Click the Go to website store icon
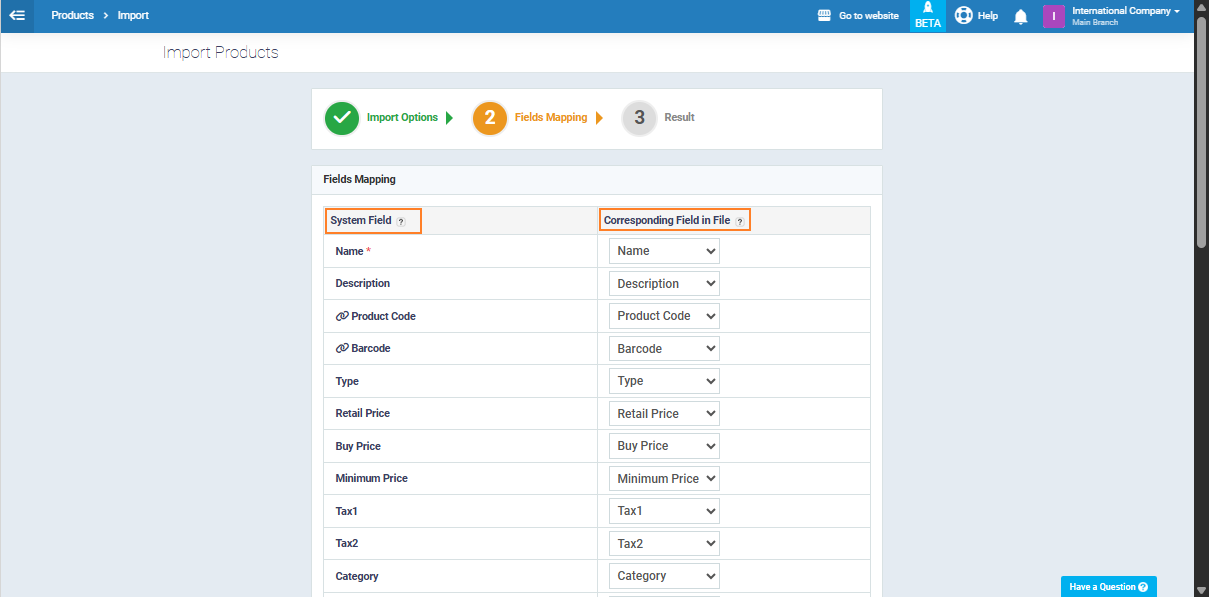The height and width of the screenshot is (597, 1209). point(825,16)
